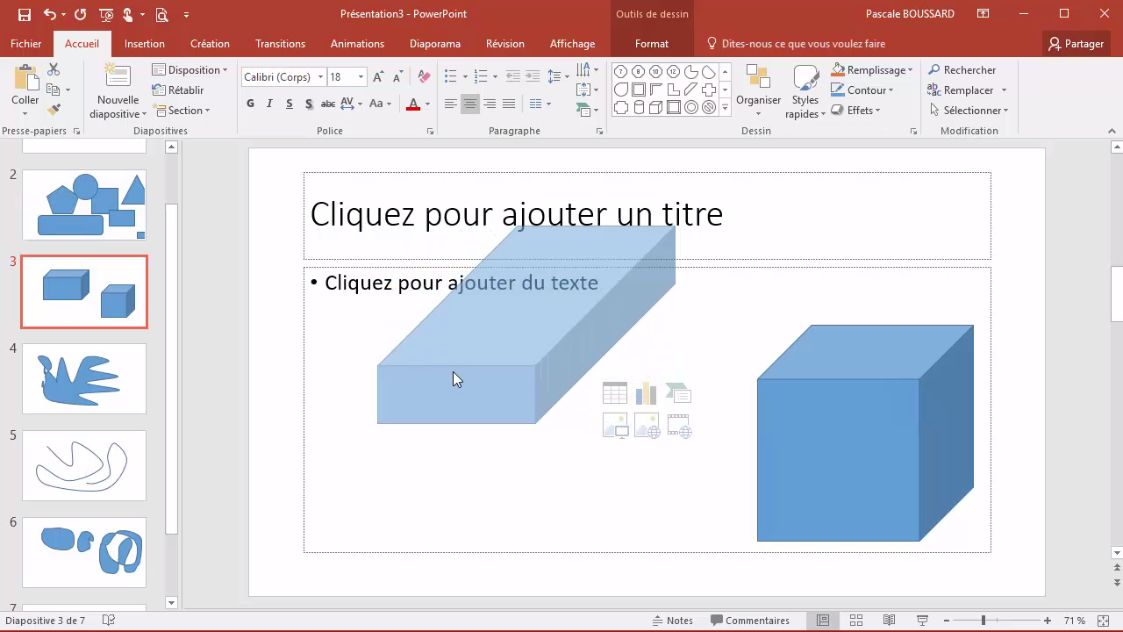This screenshot has width=1123, height=632.
Task: Open the Rechercher search tool
Action: coord(962,69)
